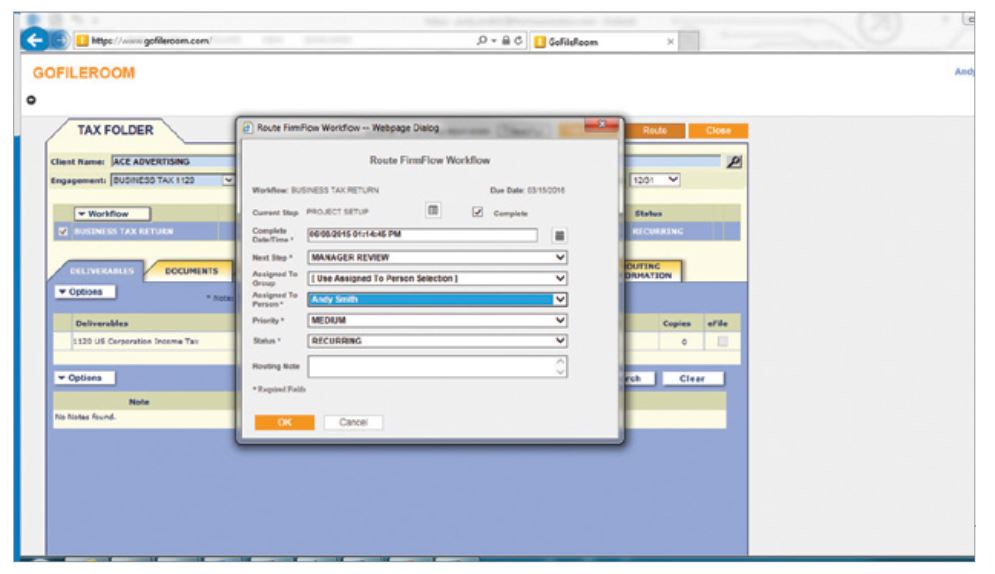The image size is (995, 574).
Task: Uncheck the BUSINESS TAX RETURN workflow checkbox
Action: [63, 232]
